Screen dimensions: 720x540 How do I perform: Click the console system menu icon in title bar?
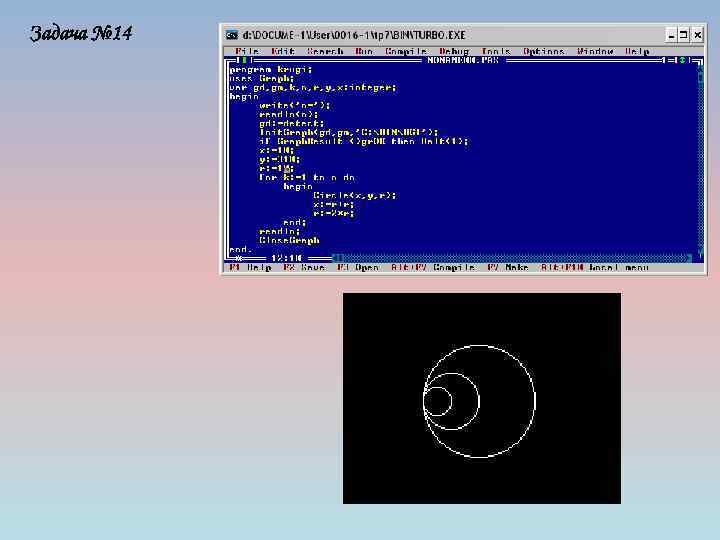232,35
